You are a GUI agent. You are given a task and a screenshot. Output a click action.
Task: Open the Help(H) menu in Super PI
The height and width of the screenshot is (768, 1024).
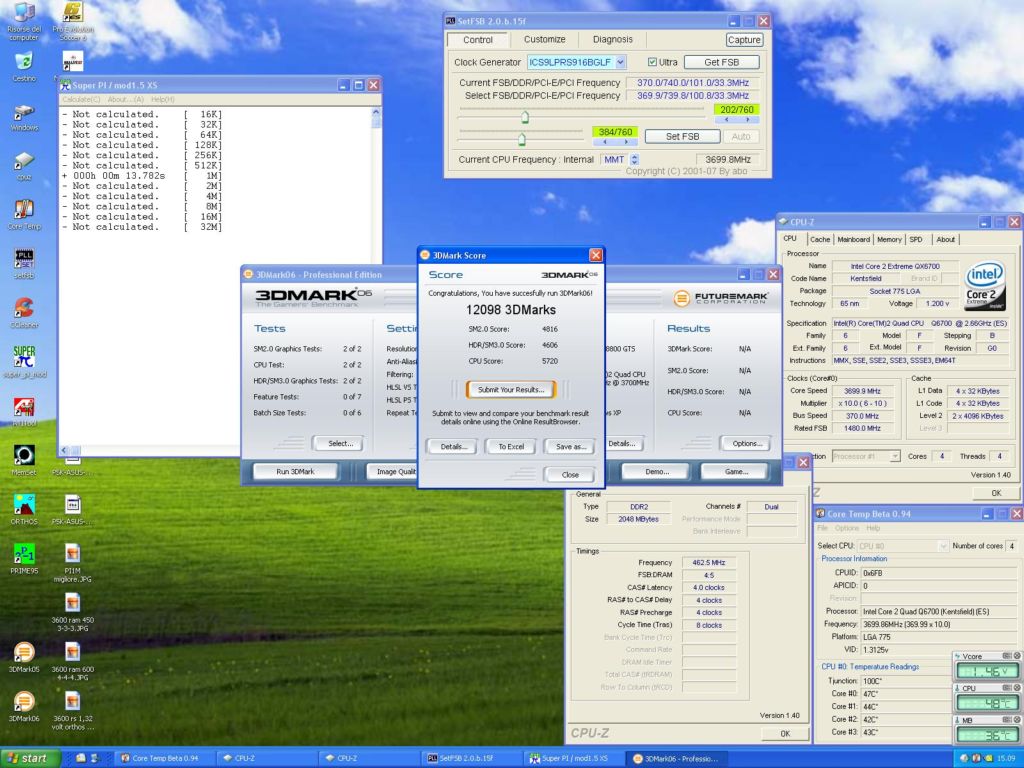coord(163,99)
